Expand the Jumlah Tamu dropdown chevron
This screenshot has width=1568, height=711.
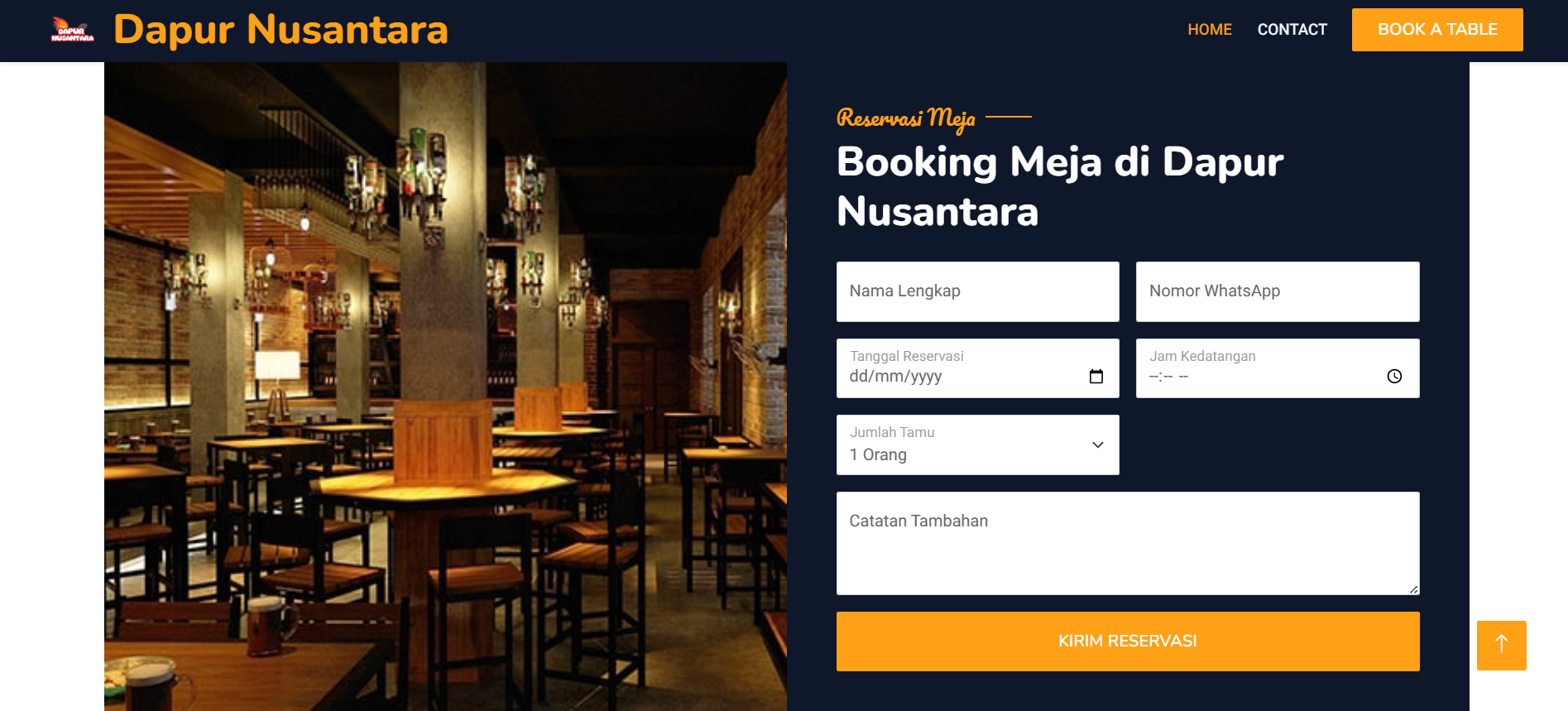pyautogui.click(x=1098, y=445)
